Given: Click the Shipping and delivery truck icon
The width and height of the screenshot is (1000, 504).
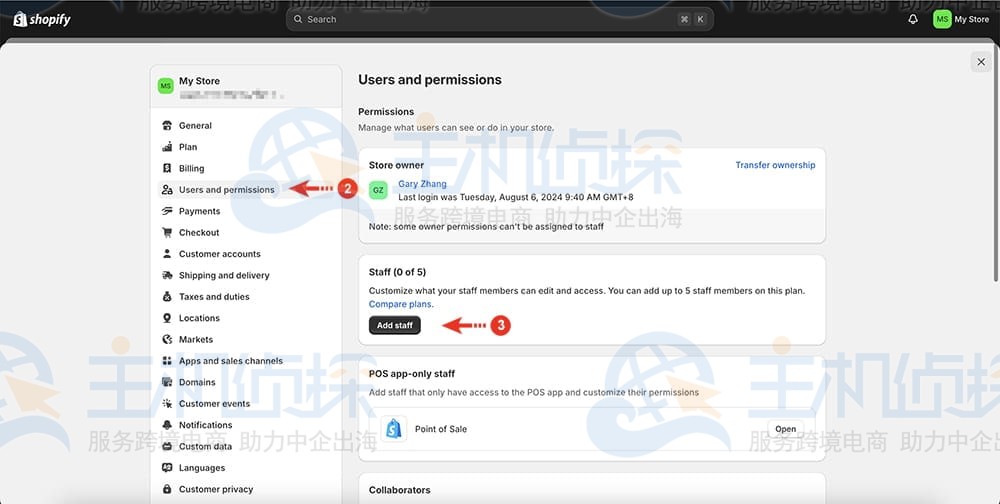Looking at the screenshot, I should [167, 275].
